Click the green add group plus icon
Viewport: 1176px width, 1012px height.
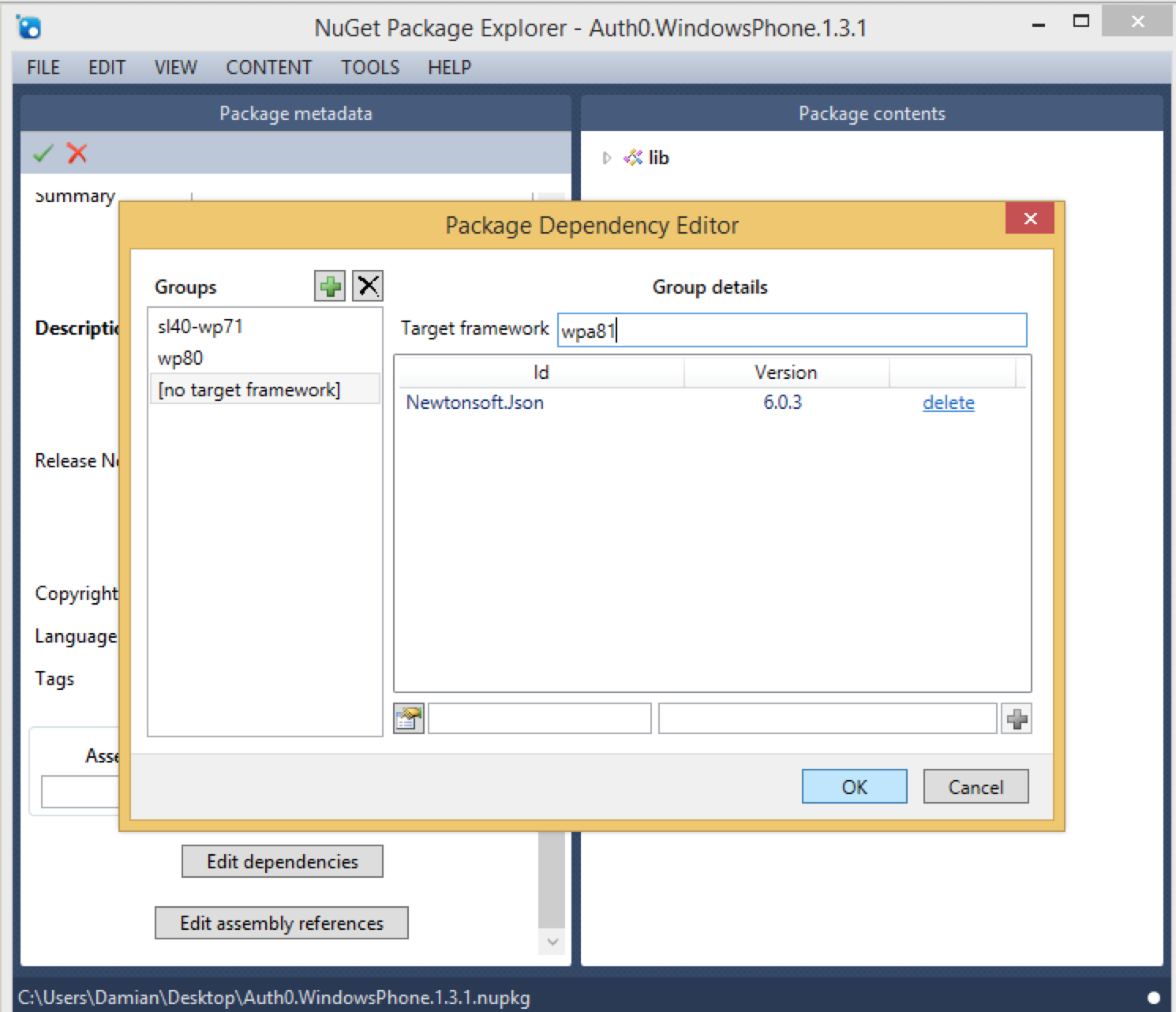coord(330,286)
